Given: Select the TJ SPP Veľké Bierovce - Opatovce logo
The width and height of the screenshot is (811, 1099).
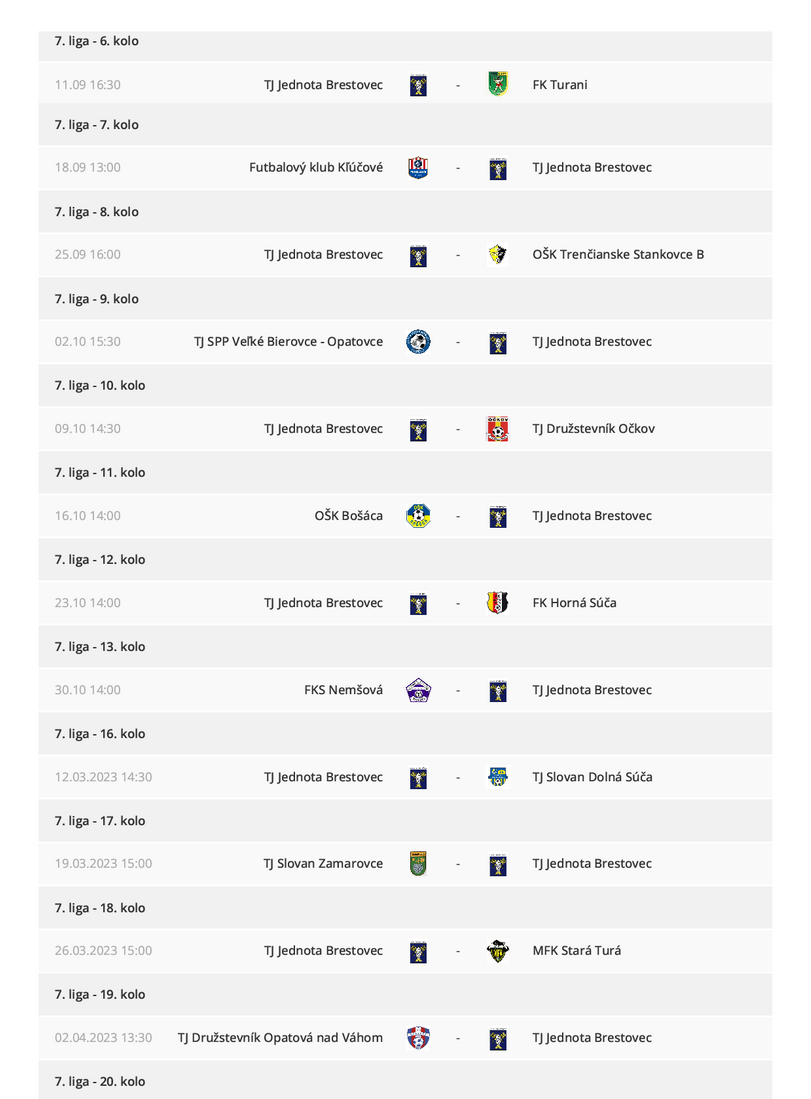Looking at the screenshot, I should click(418, 341).
